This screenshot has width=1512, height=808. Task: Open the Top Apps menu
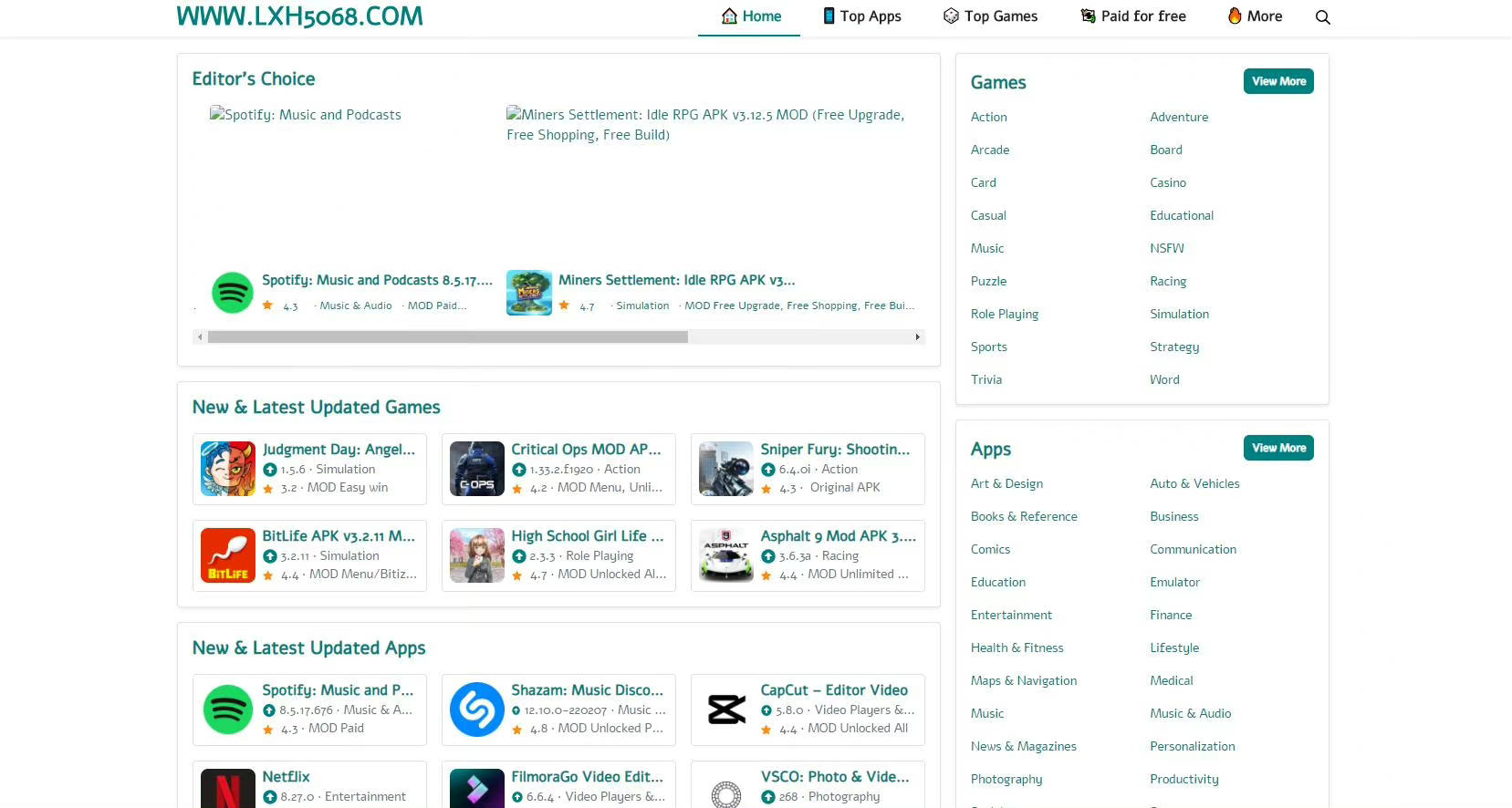pyautogui.click(x=862, y=16)
